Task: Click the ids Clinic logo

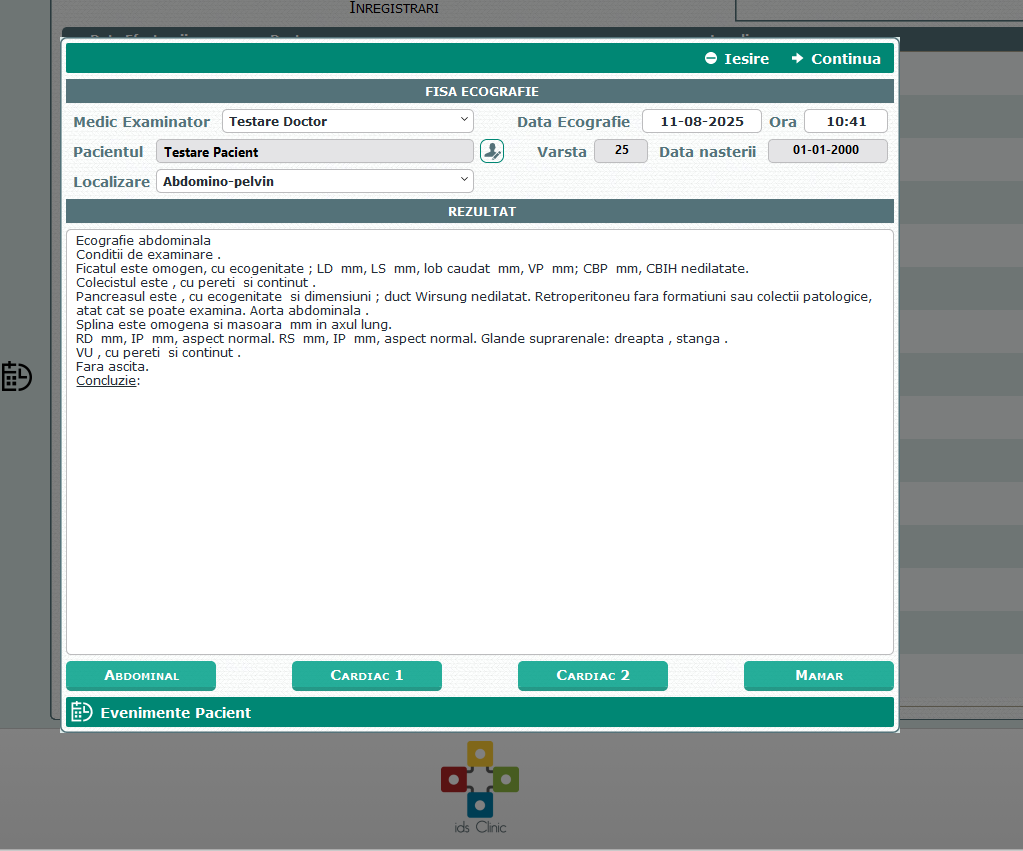Action: pyautogui.click(x=480, y=787)
